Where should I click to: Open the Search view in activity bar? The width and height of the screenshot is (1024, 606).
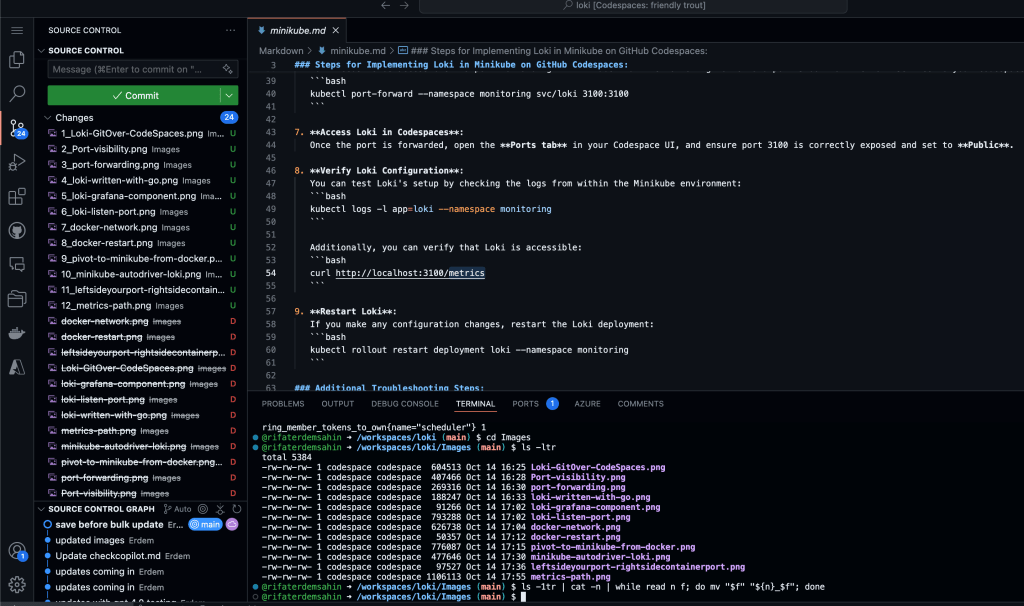[x=17, y=93]
